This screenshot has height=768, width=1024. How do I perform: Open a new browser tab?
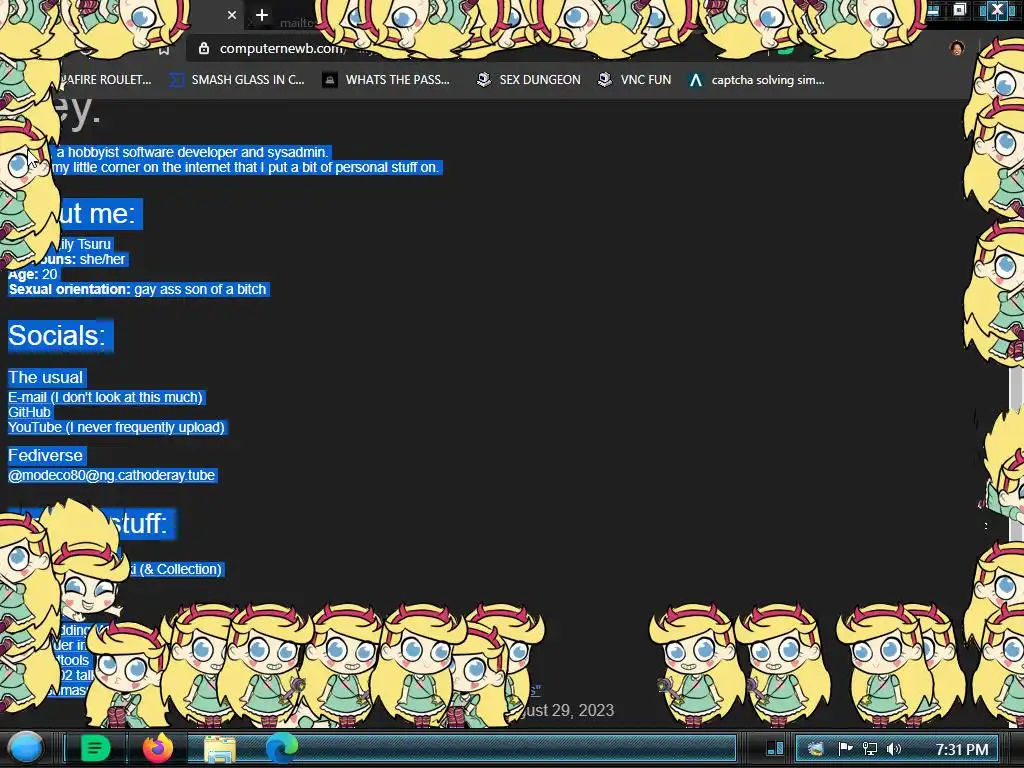click(262, 15)
